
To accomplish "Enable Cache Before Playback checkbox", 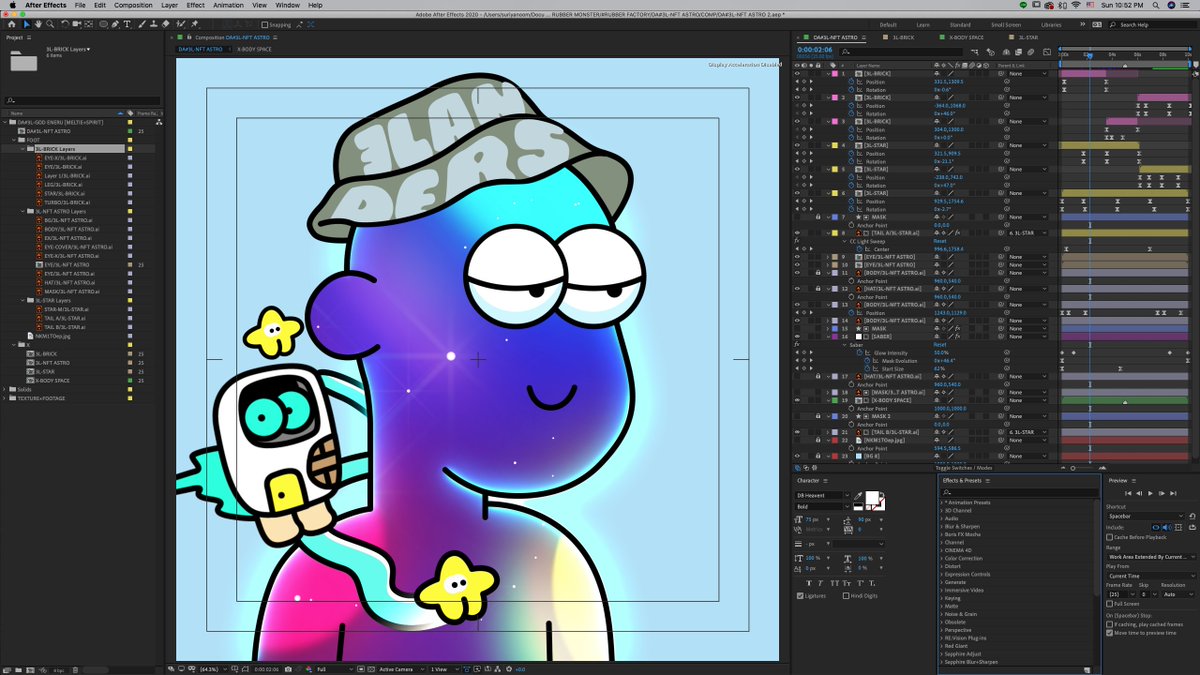I will point(1109,537).
